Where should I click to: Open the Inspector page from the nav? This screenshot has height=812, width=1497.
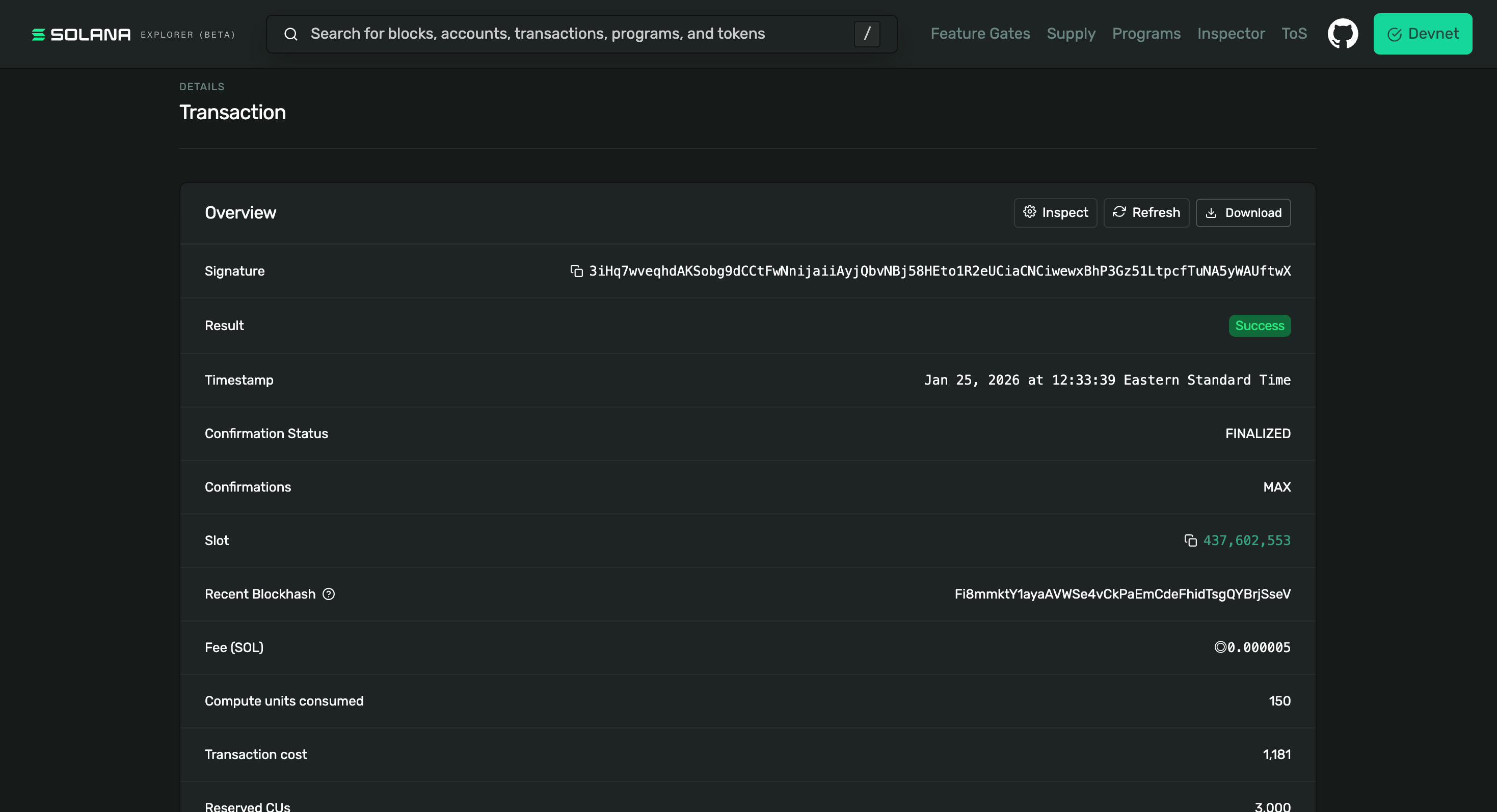pos(1231,34)
